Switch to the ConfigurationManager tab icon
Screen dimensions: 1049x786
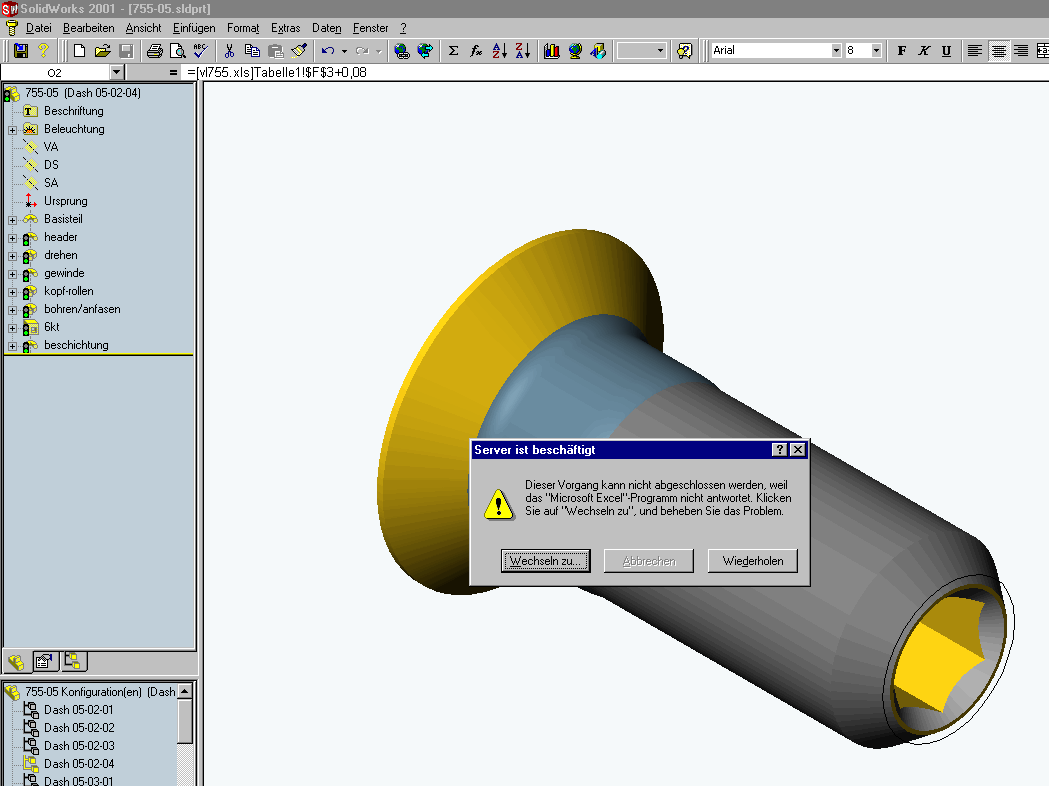pyautogui.click(x=73, y=660)
